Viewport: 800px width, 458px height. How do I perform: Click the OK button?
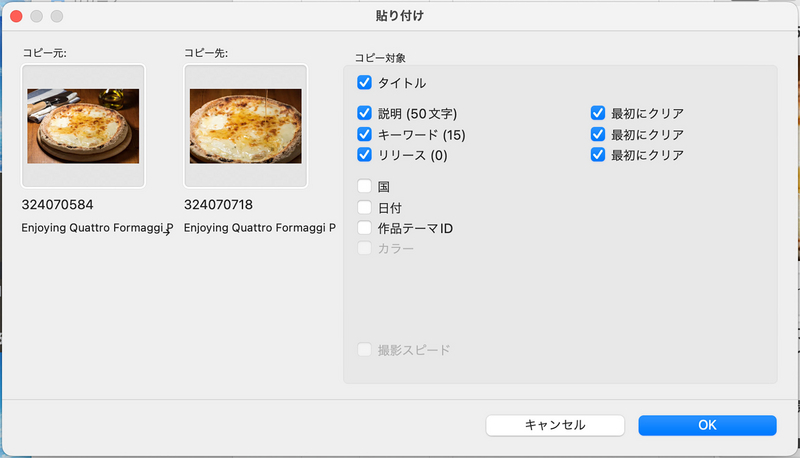(x=707, y=425)
